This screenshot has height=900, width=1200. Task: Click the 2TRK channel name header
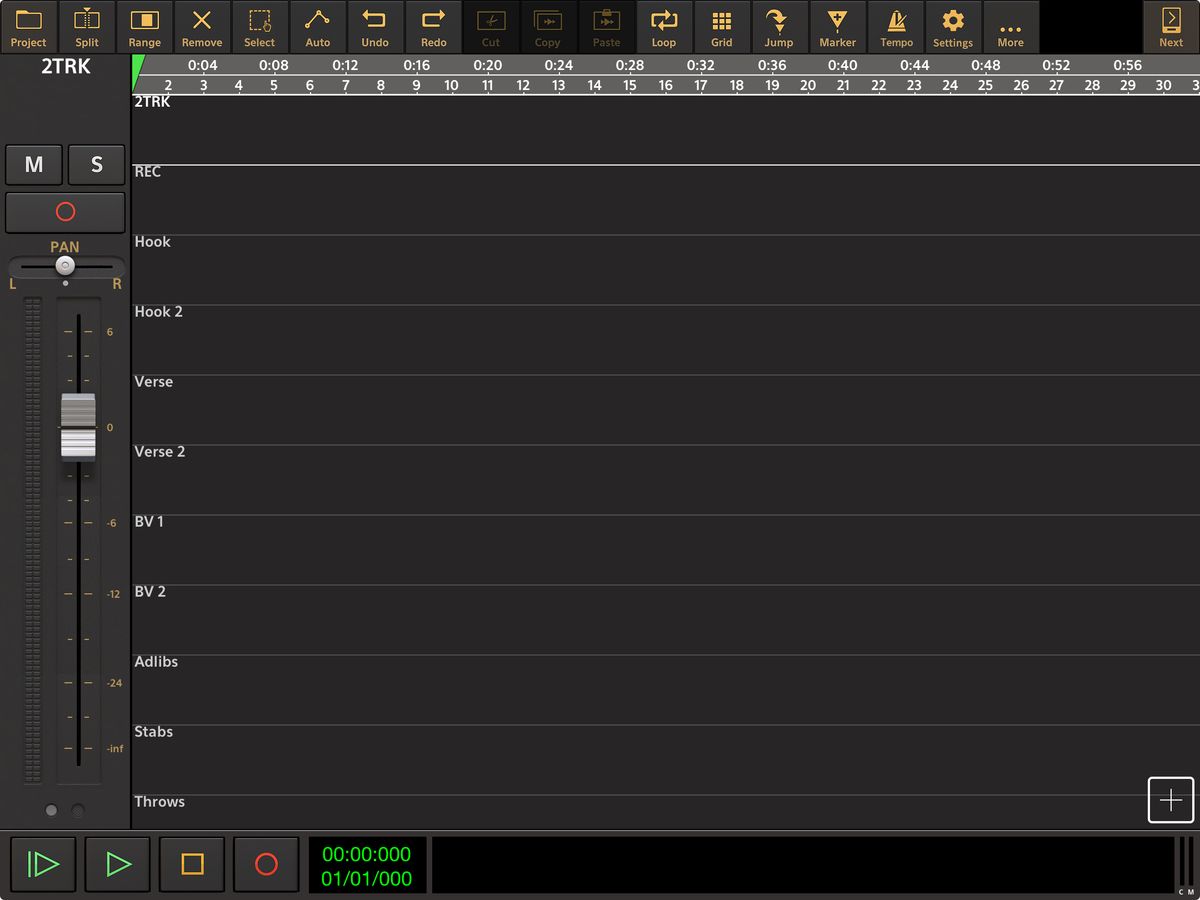tap(65, 67)
